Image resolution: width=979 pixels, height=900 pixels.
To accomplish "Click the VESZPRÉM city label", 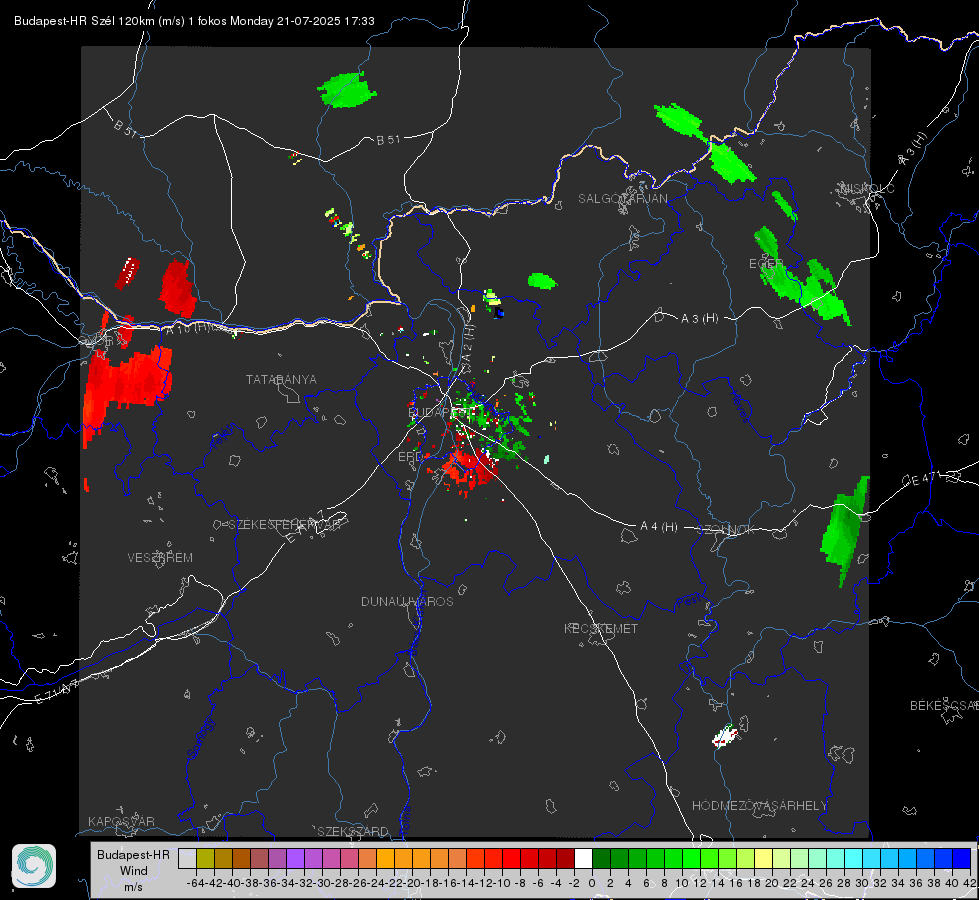I will coord(160,558).
